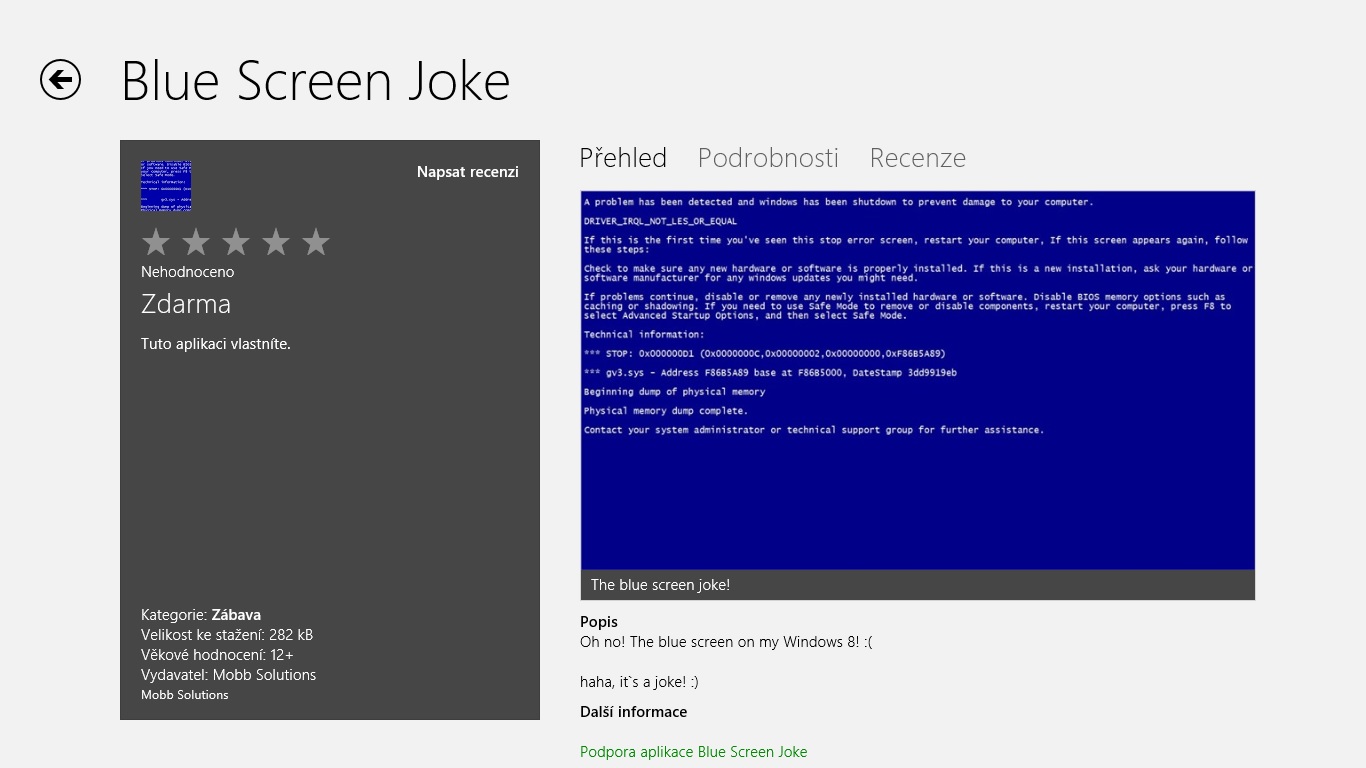This screenshot has width=1366, height=768.
Task: Click the 'Věkové hodnocení: 12+' line
Action: [x=217, y=655]
